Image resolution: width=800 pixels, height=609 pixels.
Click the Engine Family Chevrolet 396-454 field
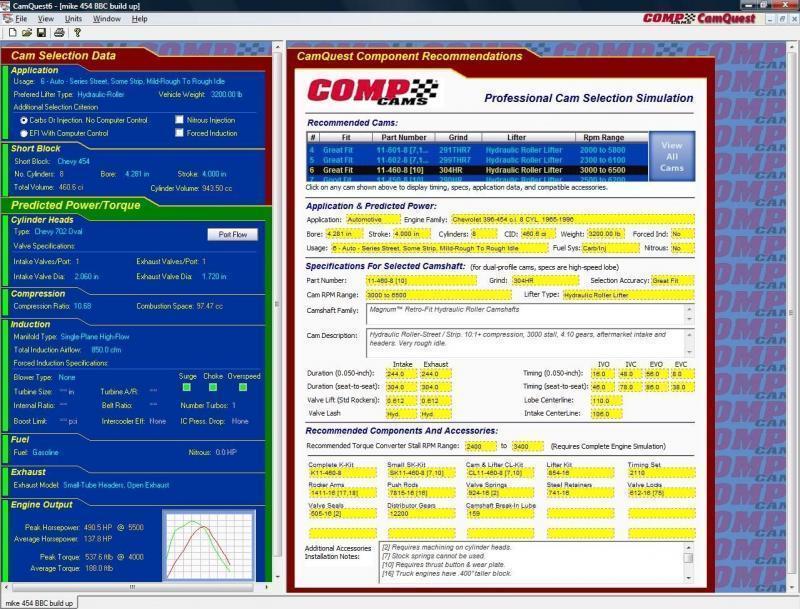[572, 220]
